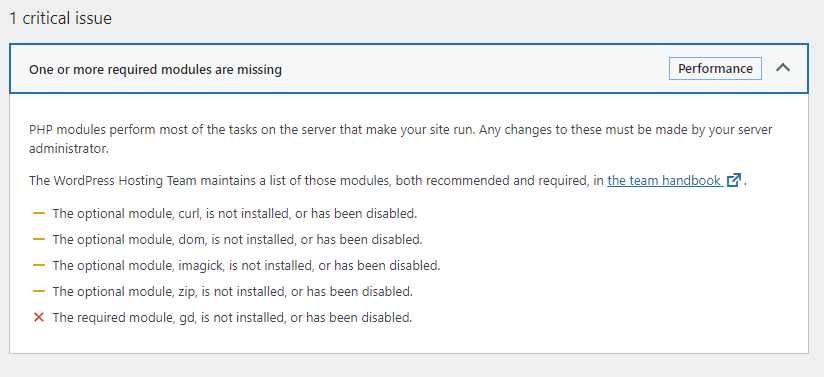824x377 pixels.
Task: Select the required gd module message
Action: click(232, 318)
